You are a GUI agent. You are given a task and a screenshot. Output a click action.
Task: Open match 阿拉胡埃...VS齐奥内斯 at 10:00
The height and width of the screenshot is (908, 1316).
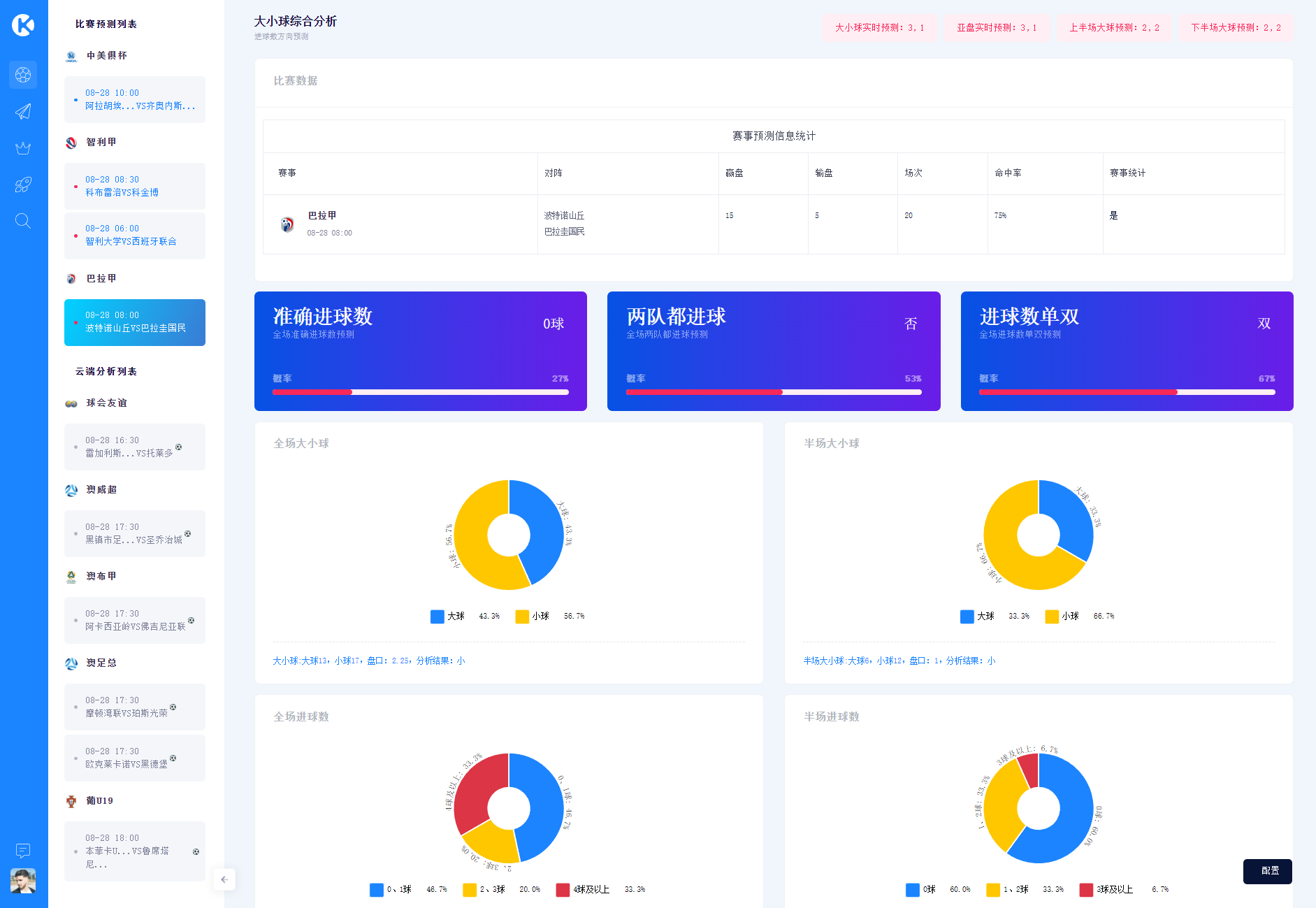pos(135,99)
